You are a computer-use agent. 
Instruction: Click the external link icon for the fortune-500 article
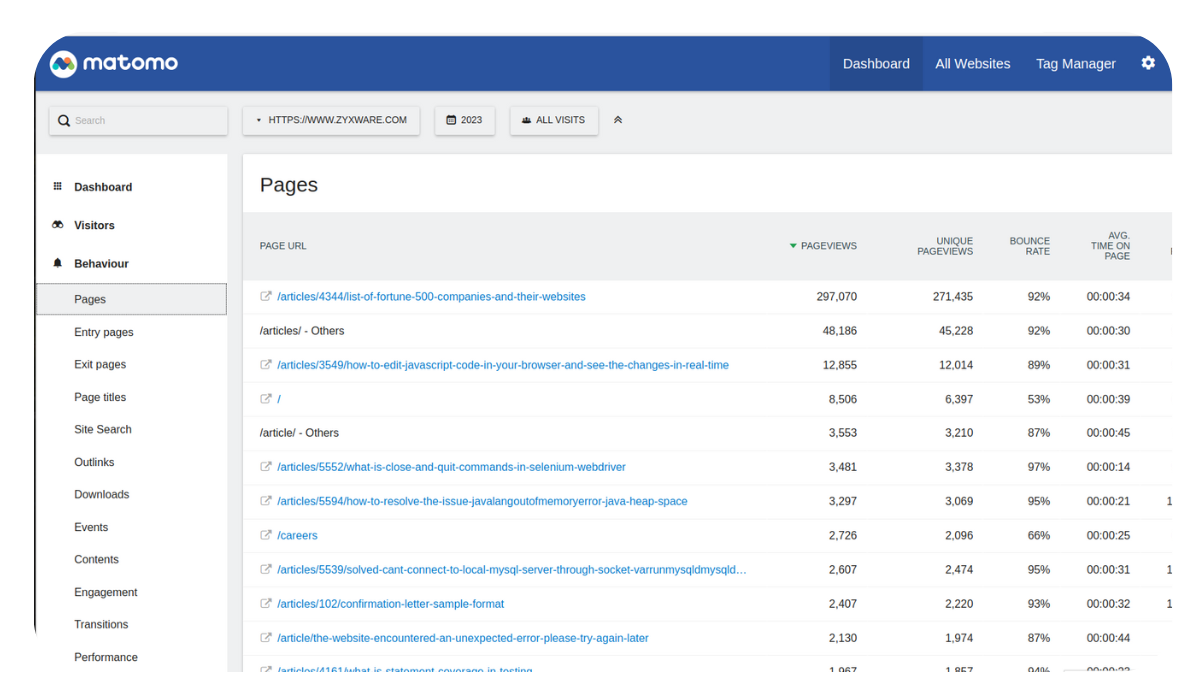click(266, 297)
